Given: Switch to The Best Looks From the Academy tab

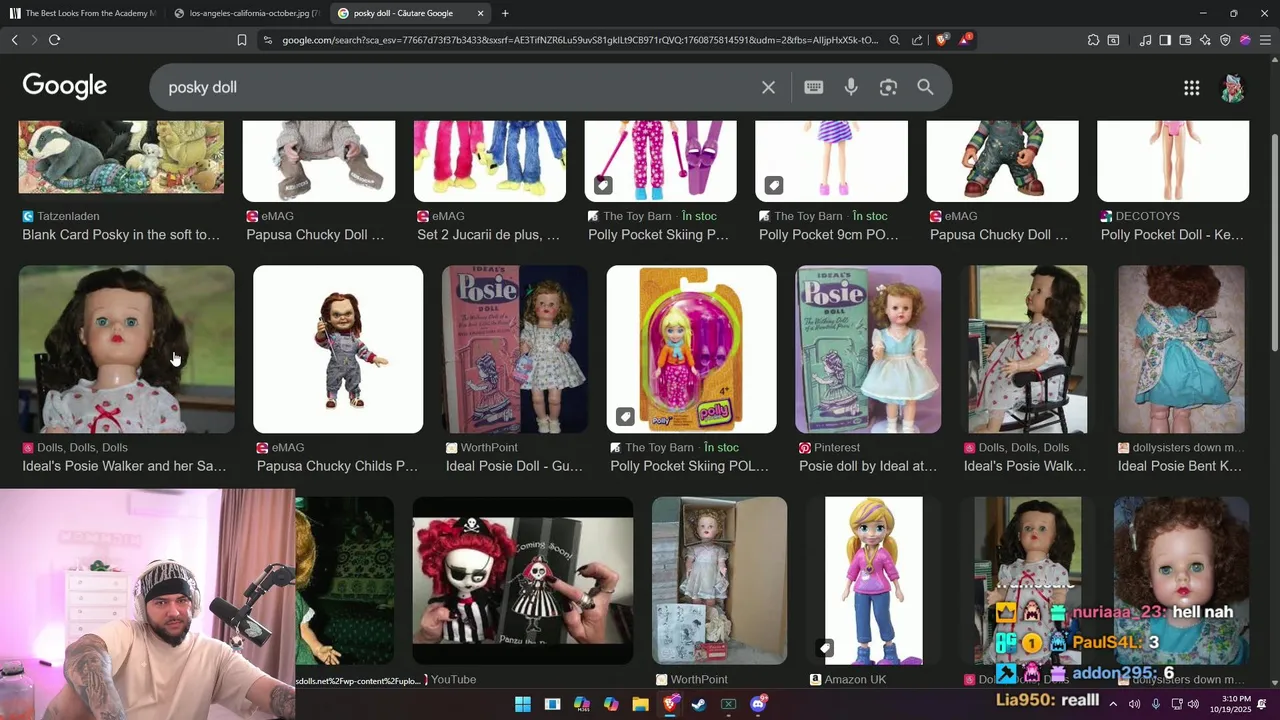Looking at the screenshot, I should pos(83,13).
